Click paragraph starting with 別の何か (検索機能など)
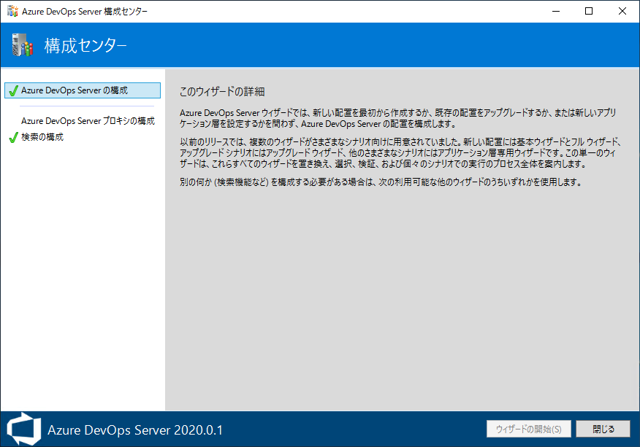This screenshot has width=640, height=447. 380,182
